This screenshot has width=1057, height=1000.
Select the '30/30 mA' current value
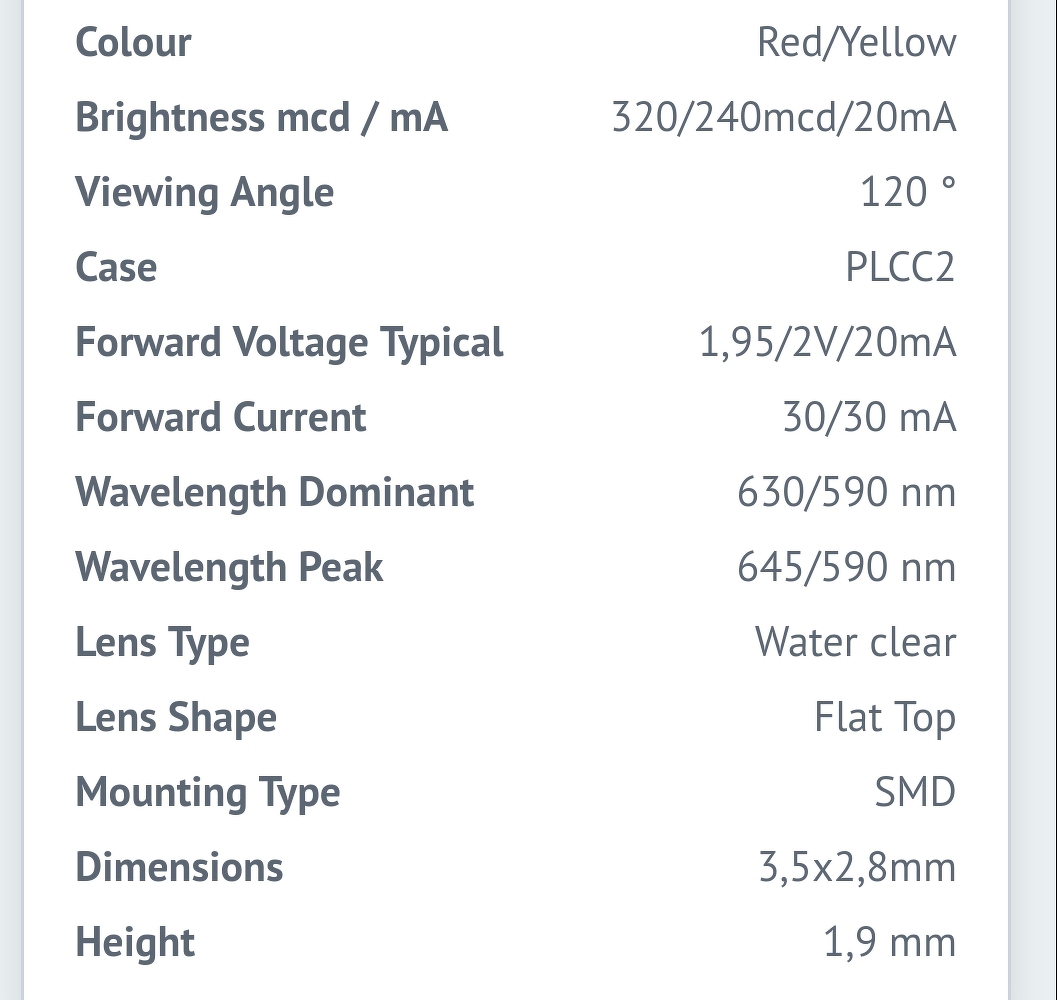point(869,418)
